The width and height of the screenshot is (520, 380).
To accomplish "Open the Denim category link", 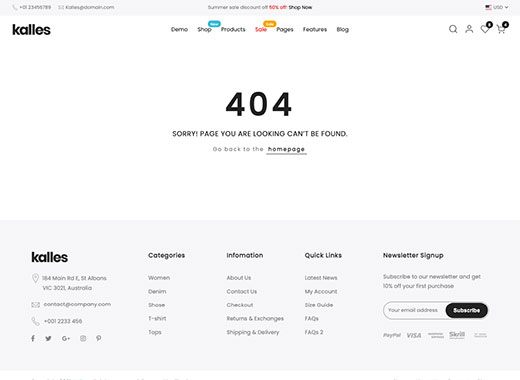I will (x=157, y=291).
